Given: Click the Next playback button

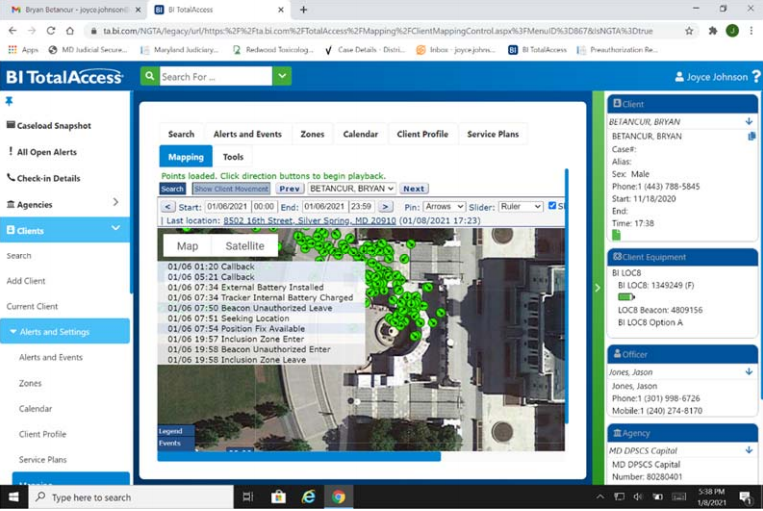Looking at the screenshot, I should 413,188.
